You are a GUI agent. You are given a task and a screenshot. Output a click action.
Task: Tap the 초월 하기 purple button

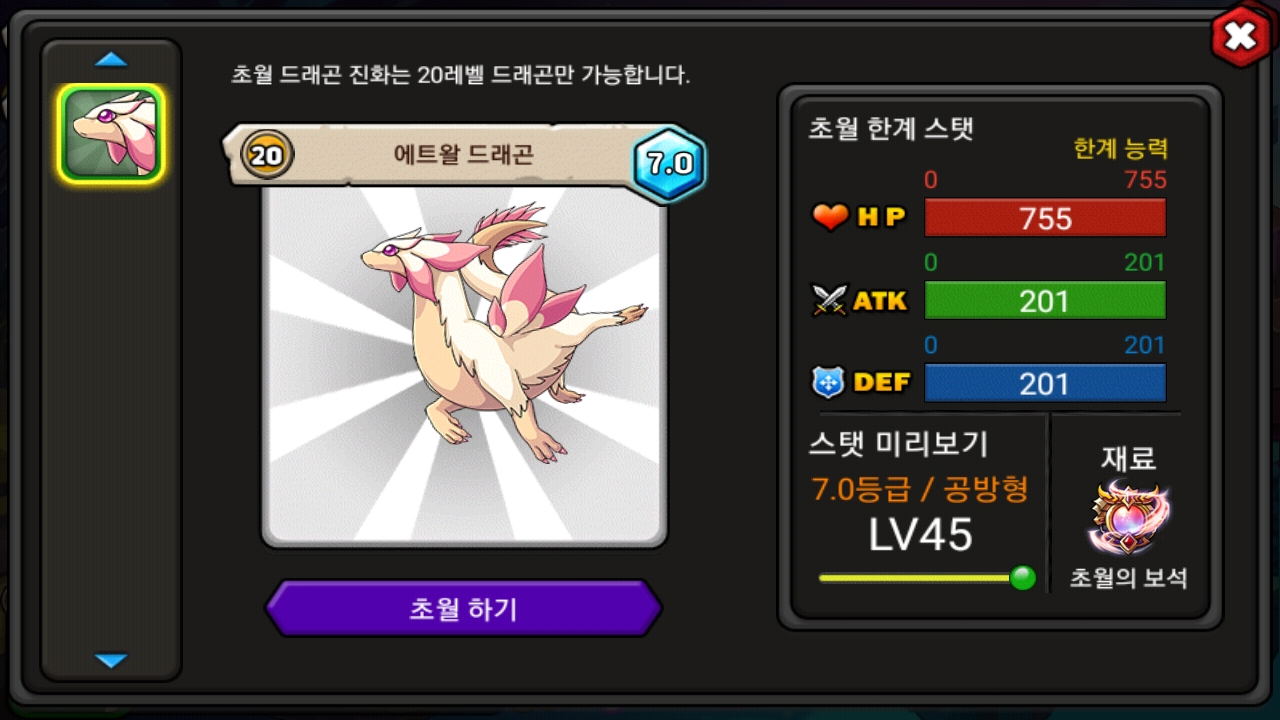[x=463, y=608]
